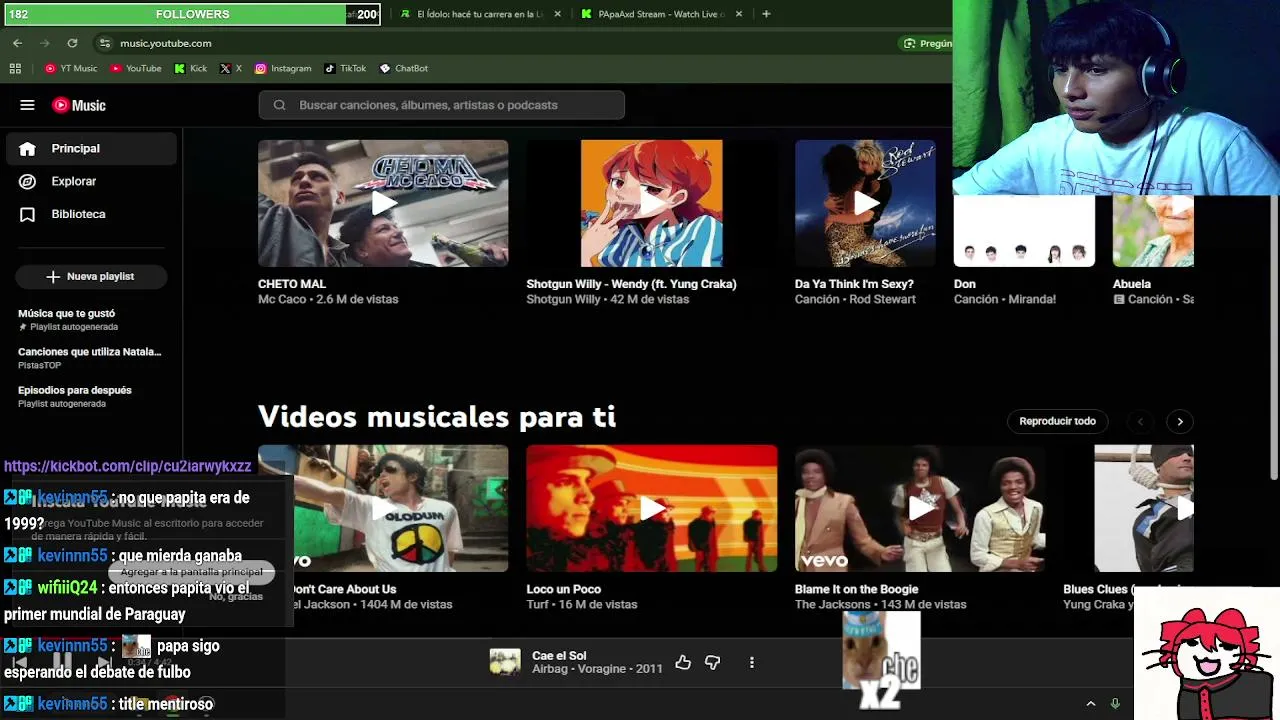The width and height of the screenshot is (1280, 720).
Task: Open the kickbot.com clip link
Action: (127, 466)
